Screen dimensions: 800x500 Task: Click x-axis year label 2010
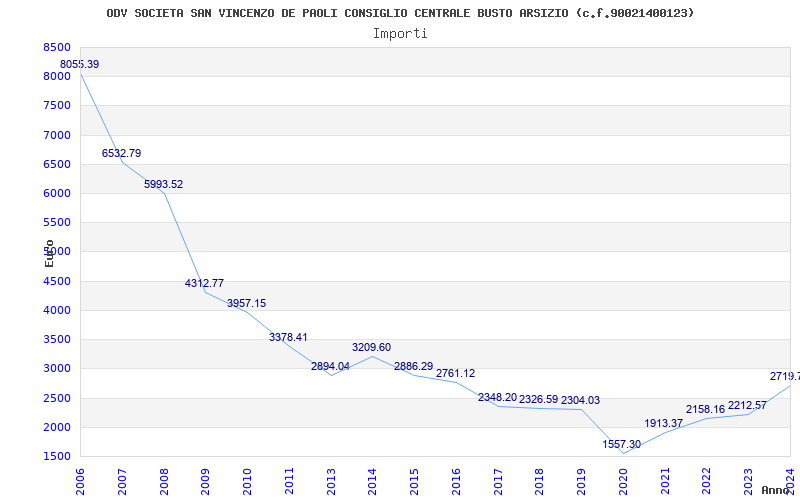point(247,482)
